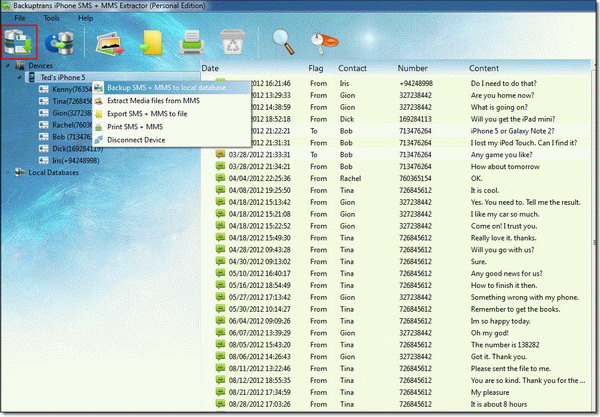Click message 'Im so happy today.'
This screenshot has width=600, height=417.
pos(500,321)
